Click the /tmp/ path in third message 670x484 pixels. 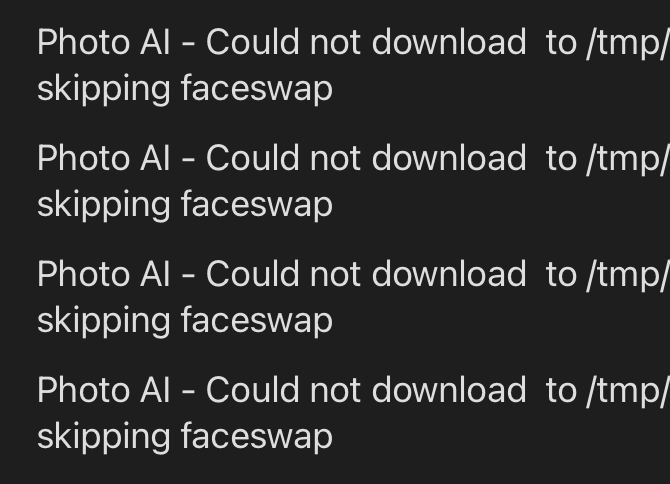point(628,275)
